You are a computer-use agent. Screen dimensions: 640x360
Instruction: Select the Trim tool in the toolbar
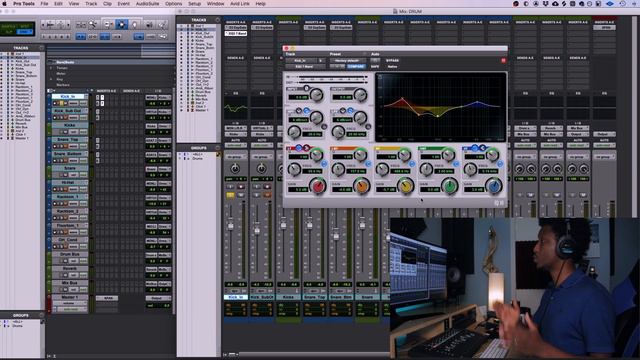(x=108, y=25)
